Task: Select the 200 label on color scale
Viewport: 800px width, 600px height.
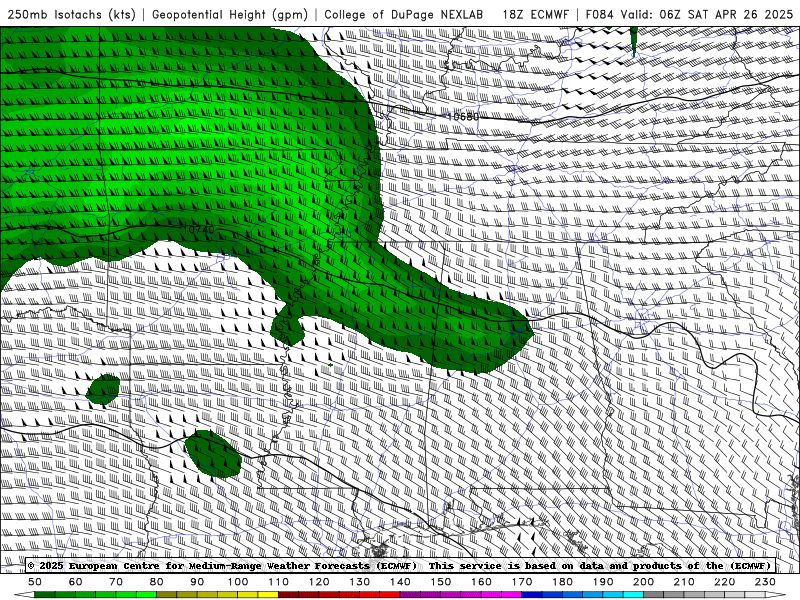Action: [x=643, y=582]
